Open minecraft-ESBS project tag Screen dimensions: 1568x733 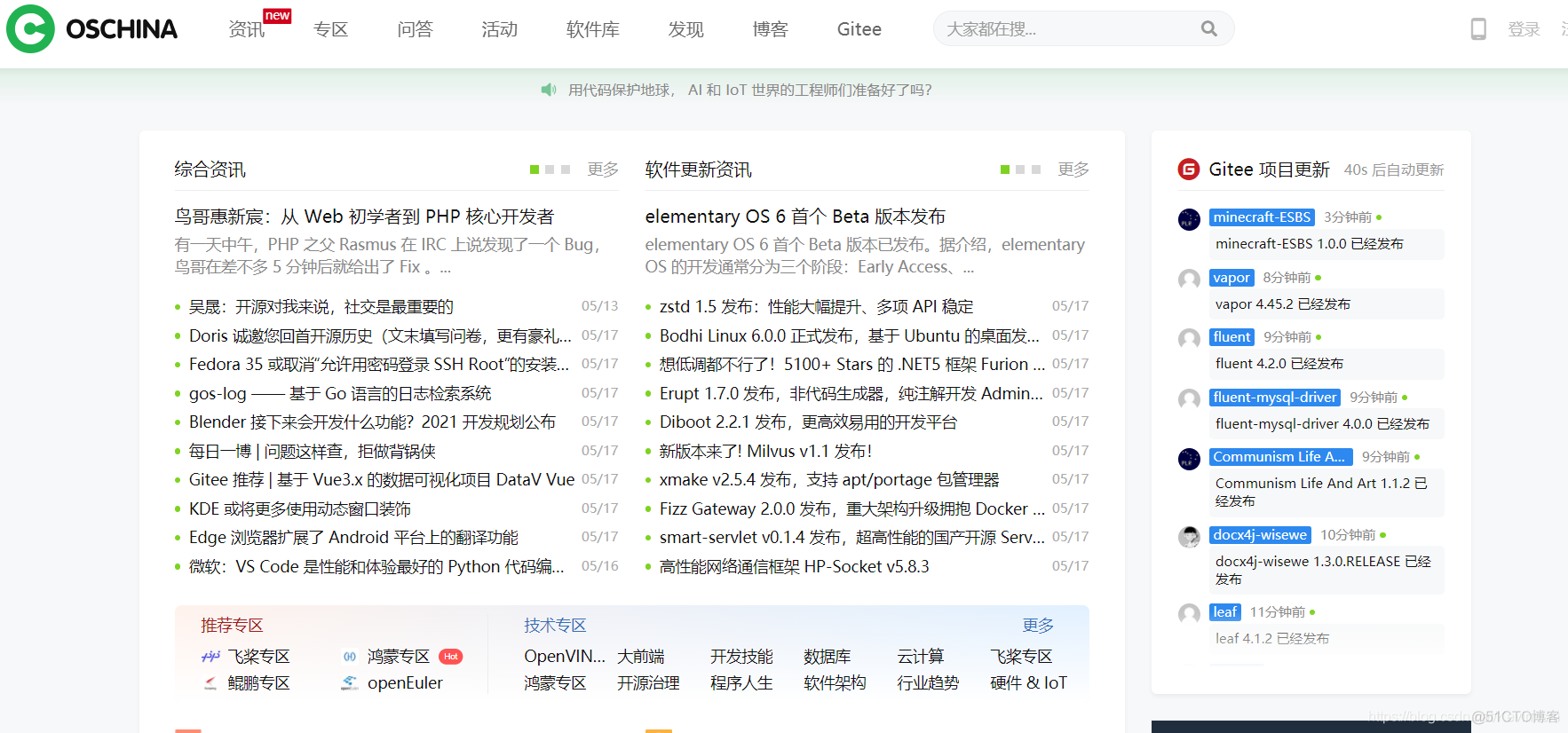1262,217
